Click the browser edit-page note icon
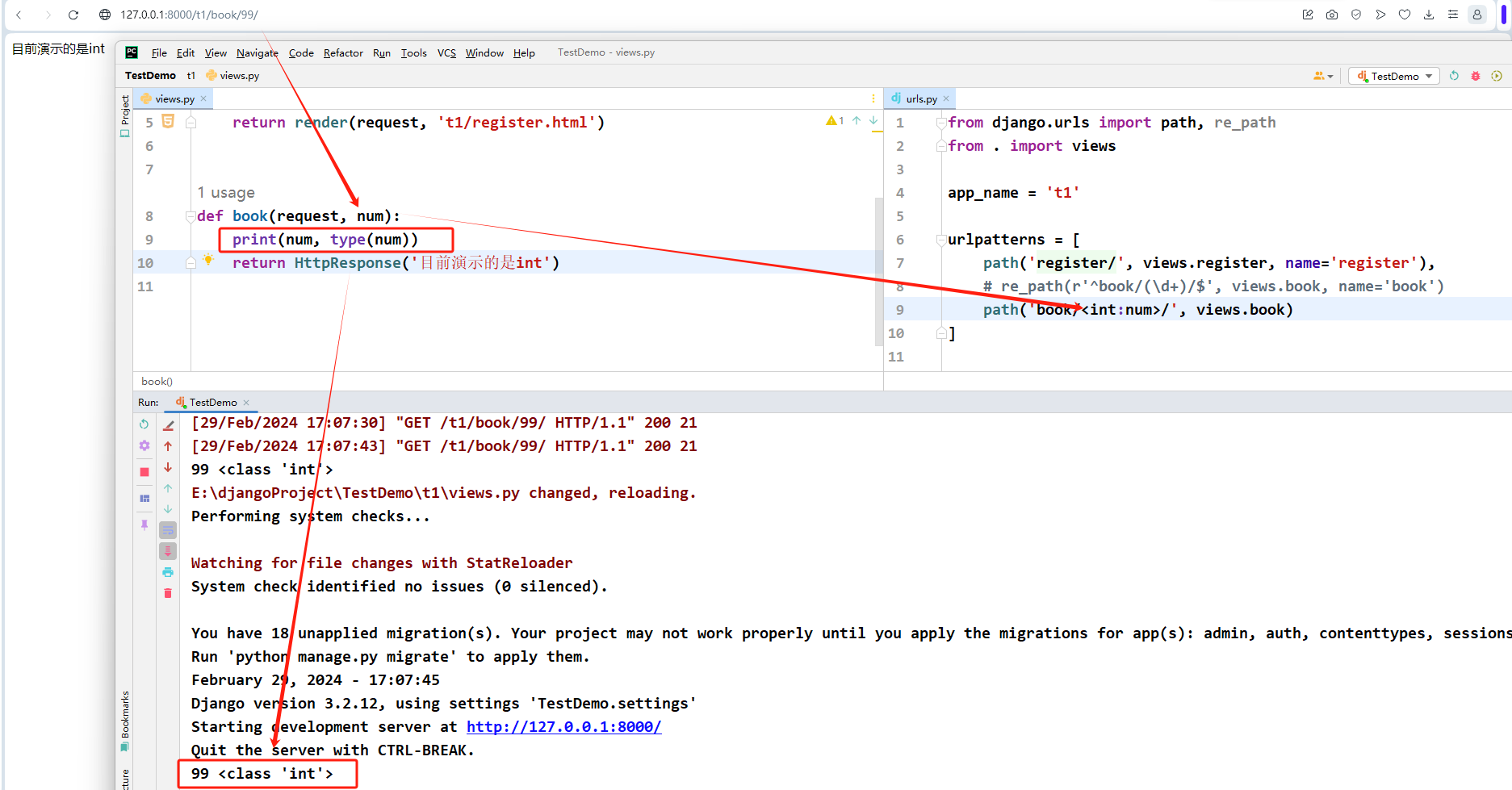 click(x=1308, y=15)
